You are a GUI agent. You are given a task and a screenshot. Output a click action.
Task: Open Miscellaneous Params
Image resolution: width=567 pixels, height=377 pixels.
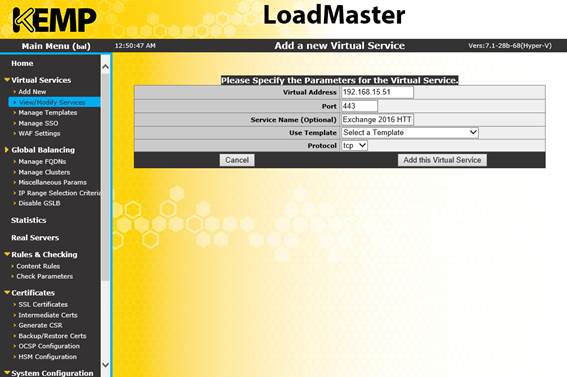point(52,183)
